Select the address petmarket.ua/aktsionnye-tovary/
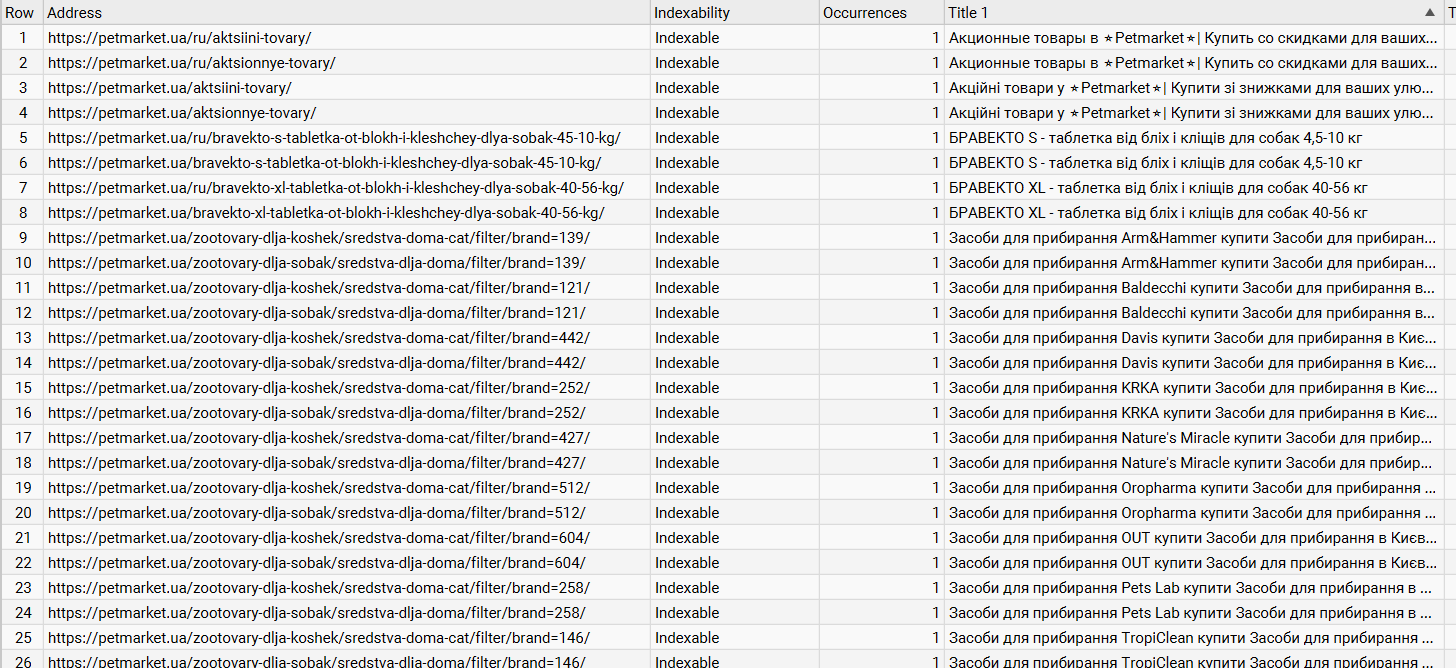The height and width of the screenshot is (668, 1456). click(x=181, y=113)
